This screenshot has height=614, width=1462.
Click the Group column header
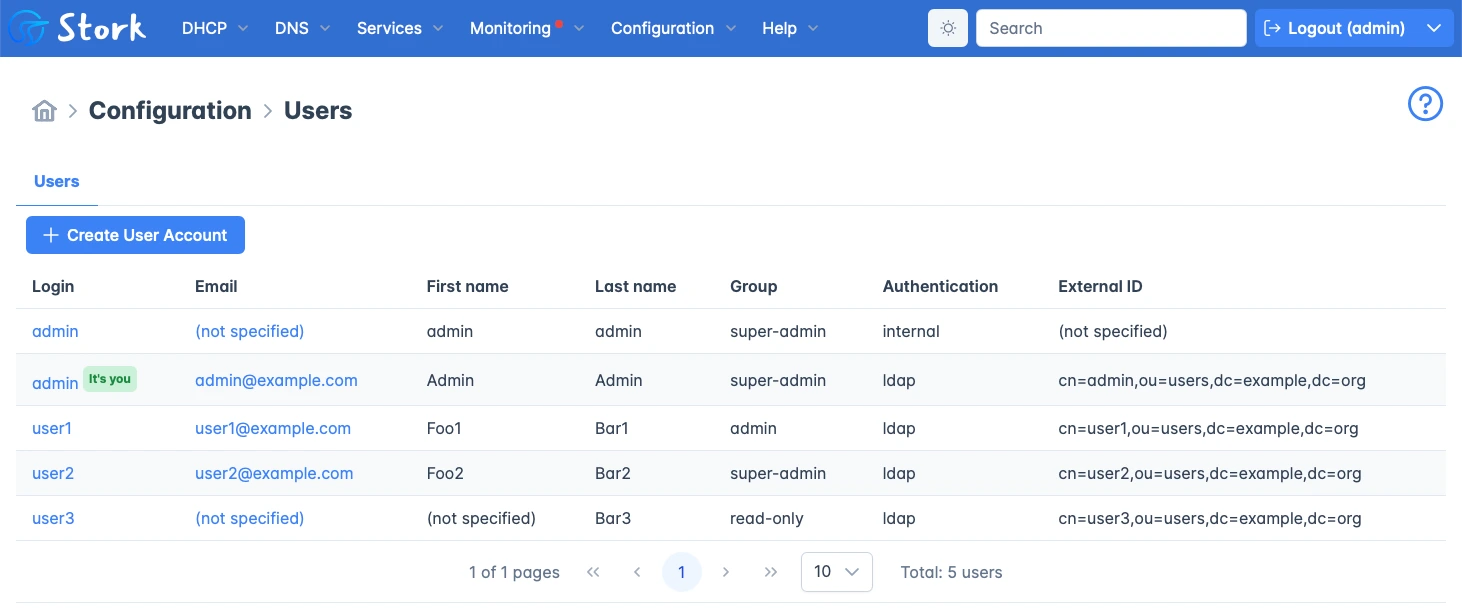(754, 286)
